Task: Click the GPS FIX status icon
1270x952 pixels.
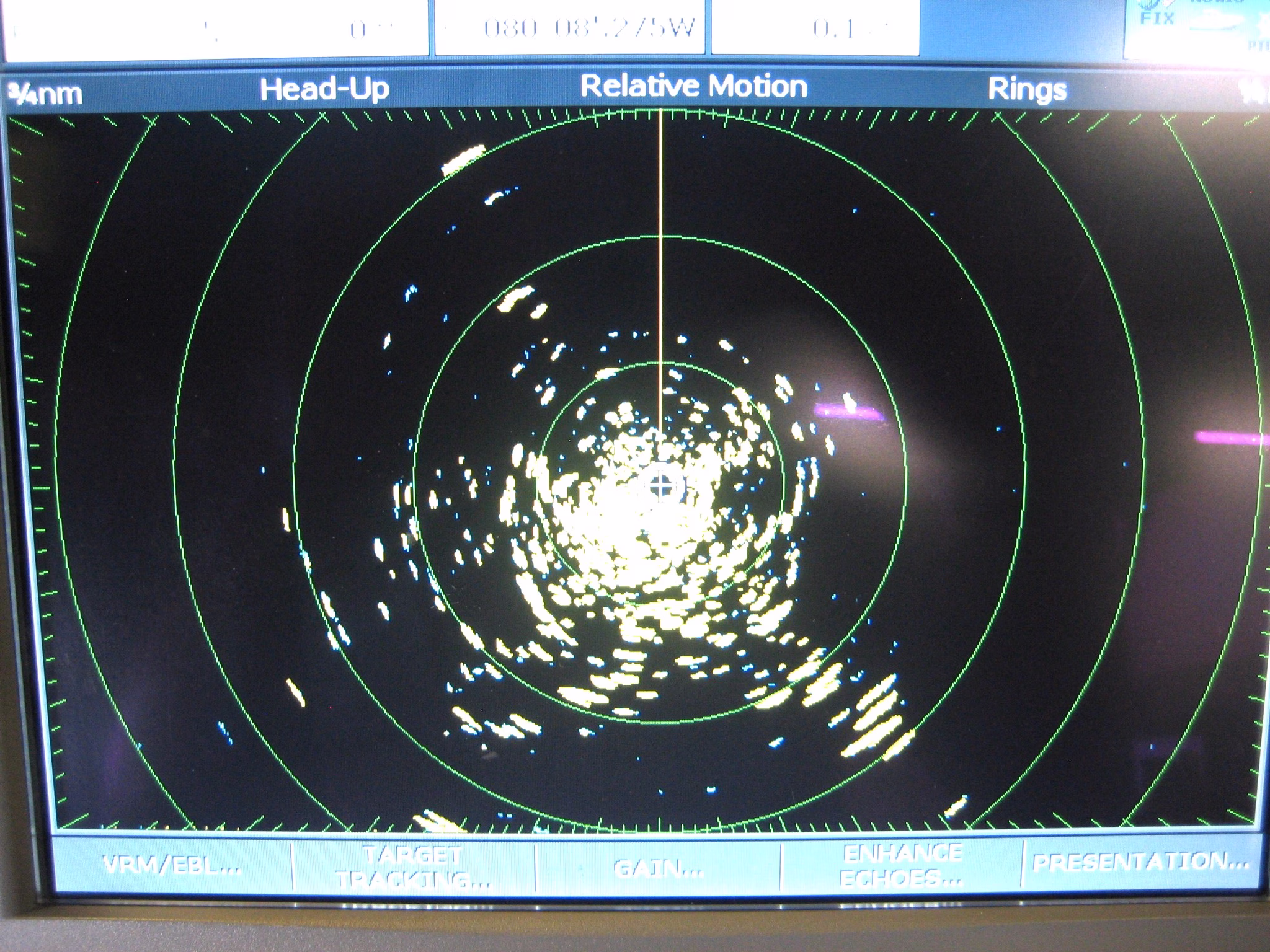Action: [1156, 14]
